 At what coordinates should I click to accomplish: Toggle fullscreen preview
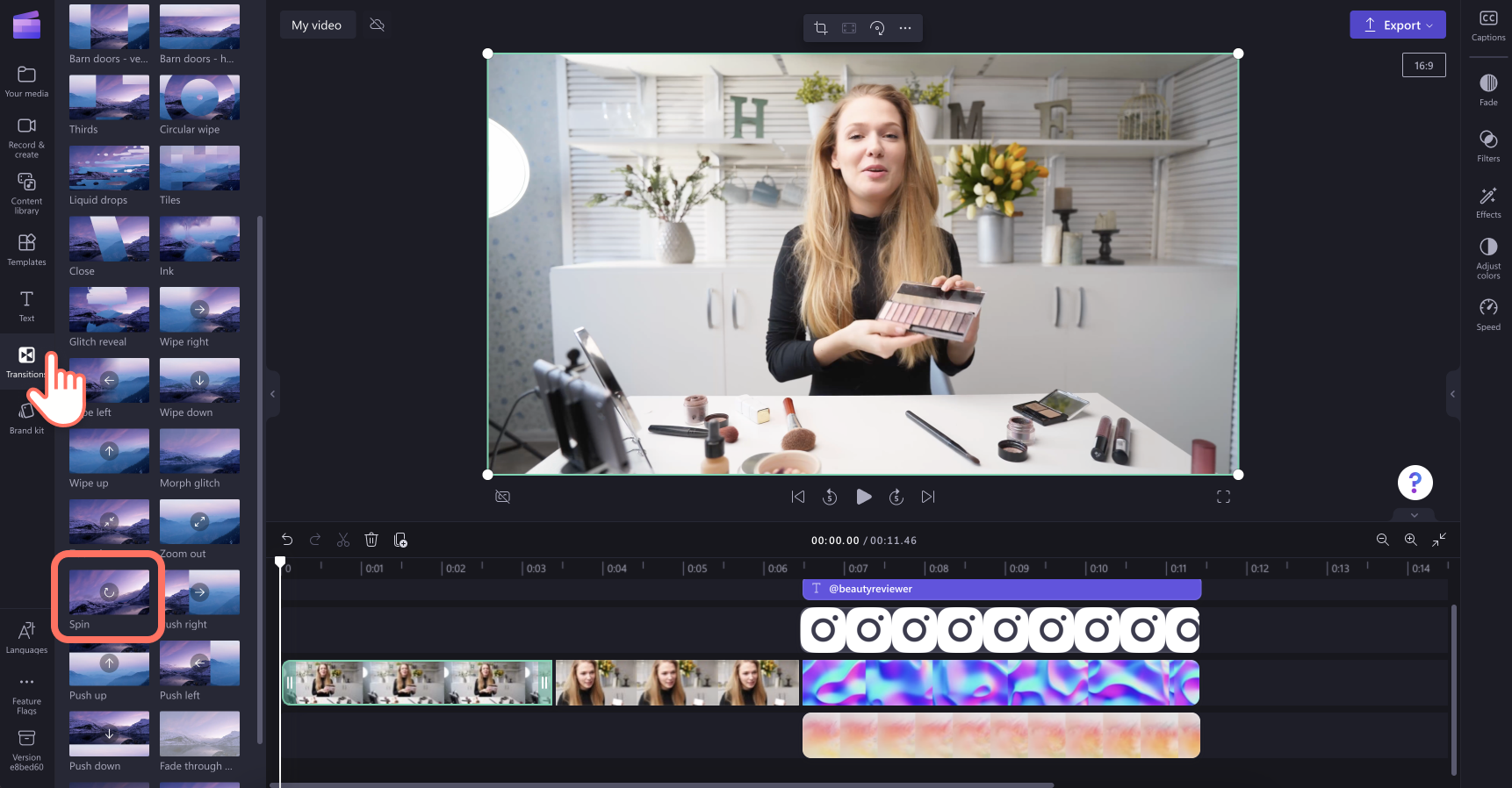point(1223,497)
